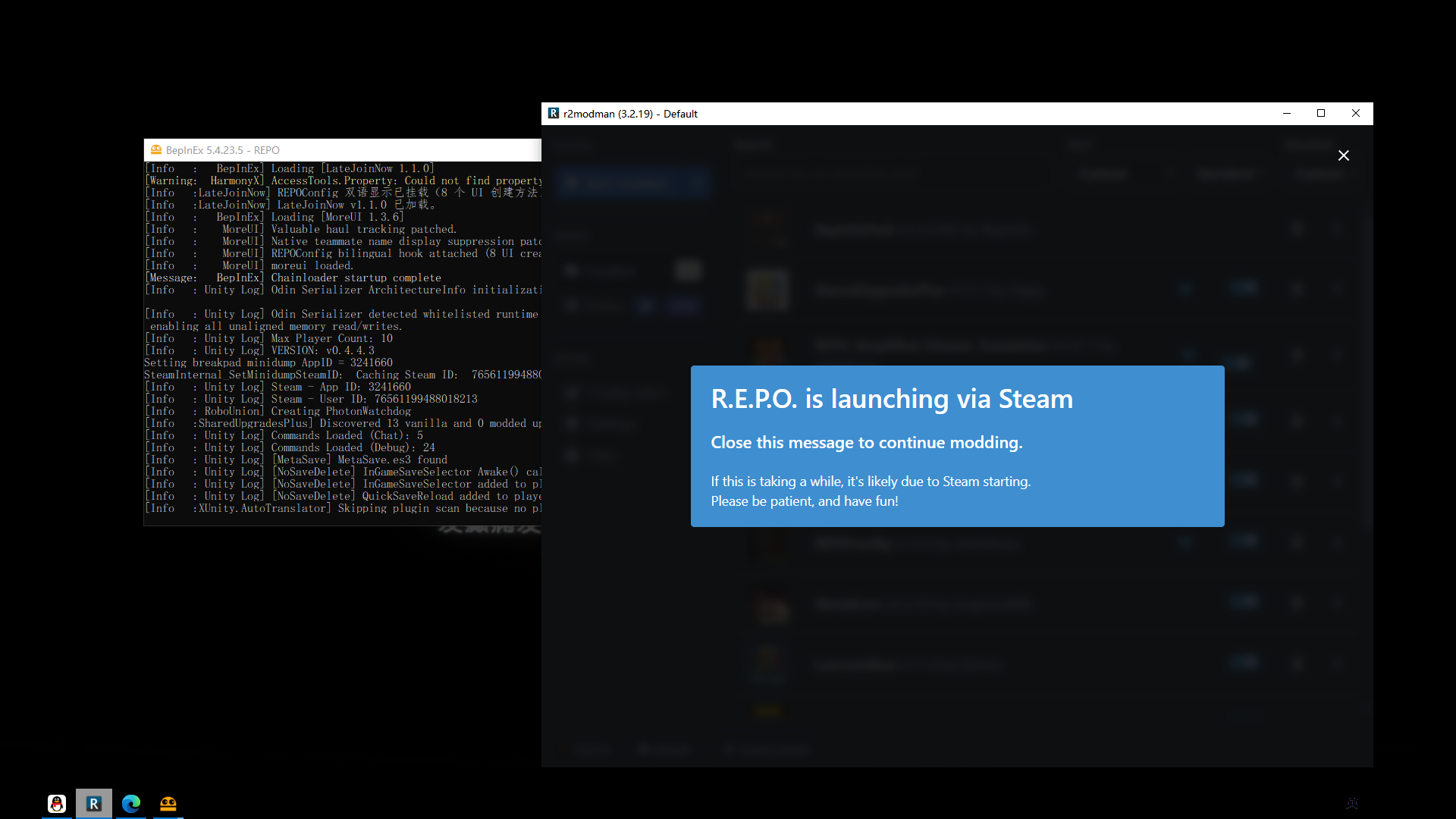Screen dimensions: 1456x819
Task: Launch Microsoft Edge from the taskbar
Action: coord(131,804)
